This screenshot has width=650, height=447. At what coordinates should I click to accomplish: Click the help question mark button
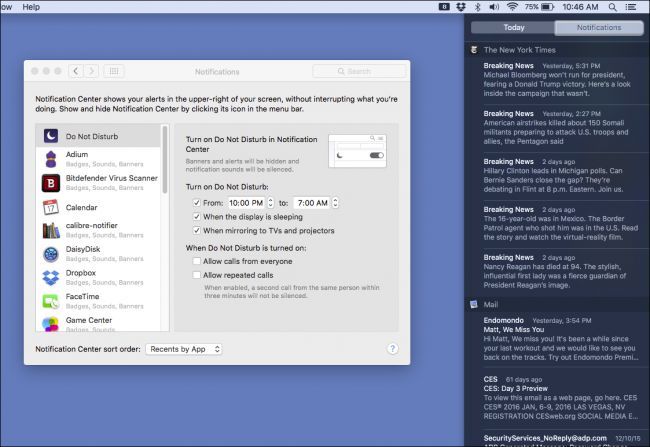(x=392, y=349)
